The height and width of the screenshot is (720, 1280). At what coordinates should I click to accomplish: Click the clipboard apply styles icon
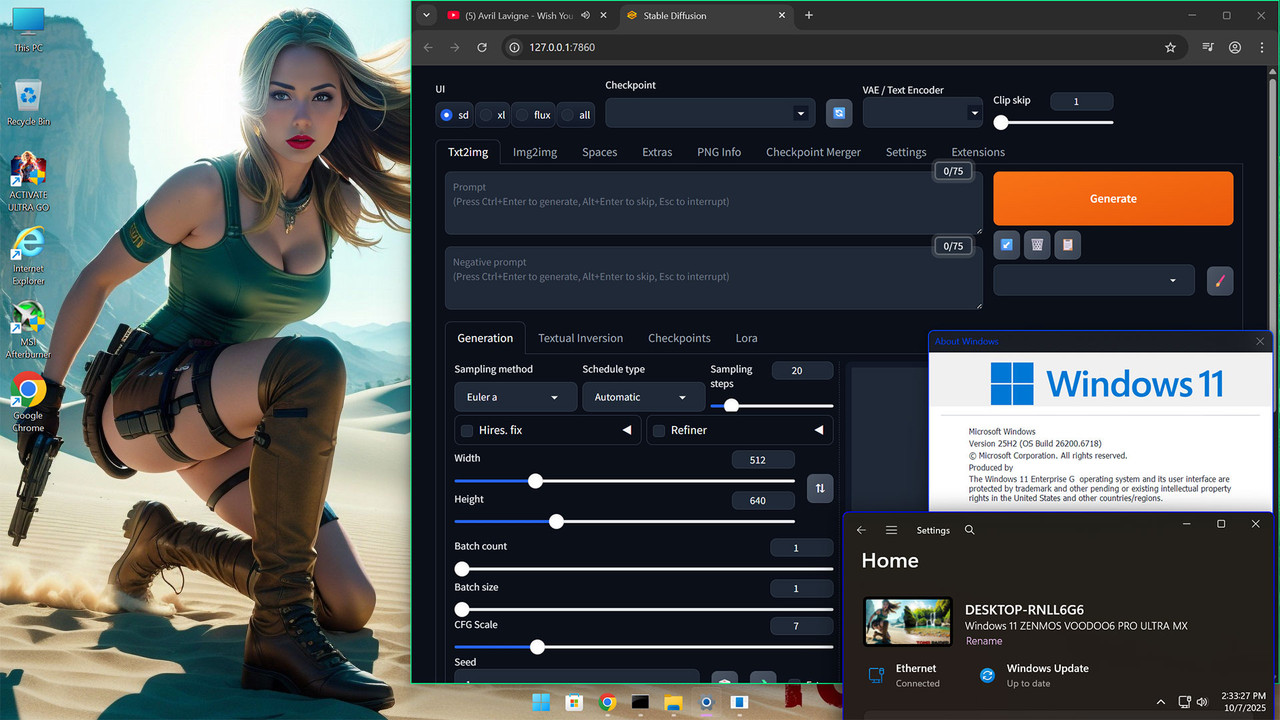1067,244
